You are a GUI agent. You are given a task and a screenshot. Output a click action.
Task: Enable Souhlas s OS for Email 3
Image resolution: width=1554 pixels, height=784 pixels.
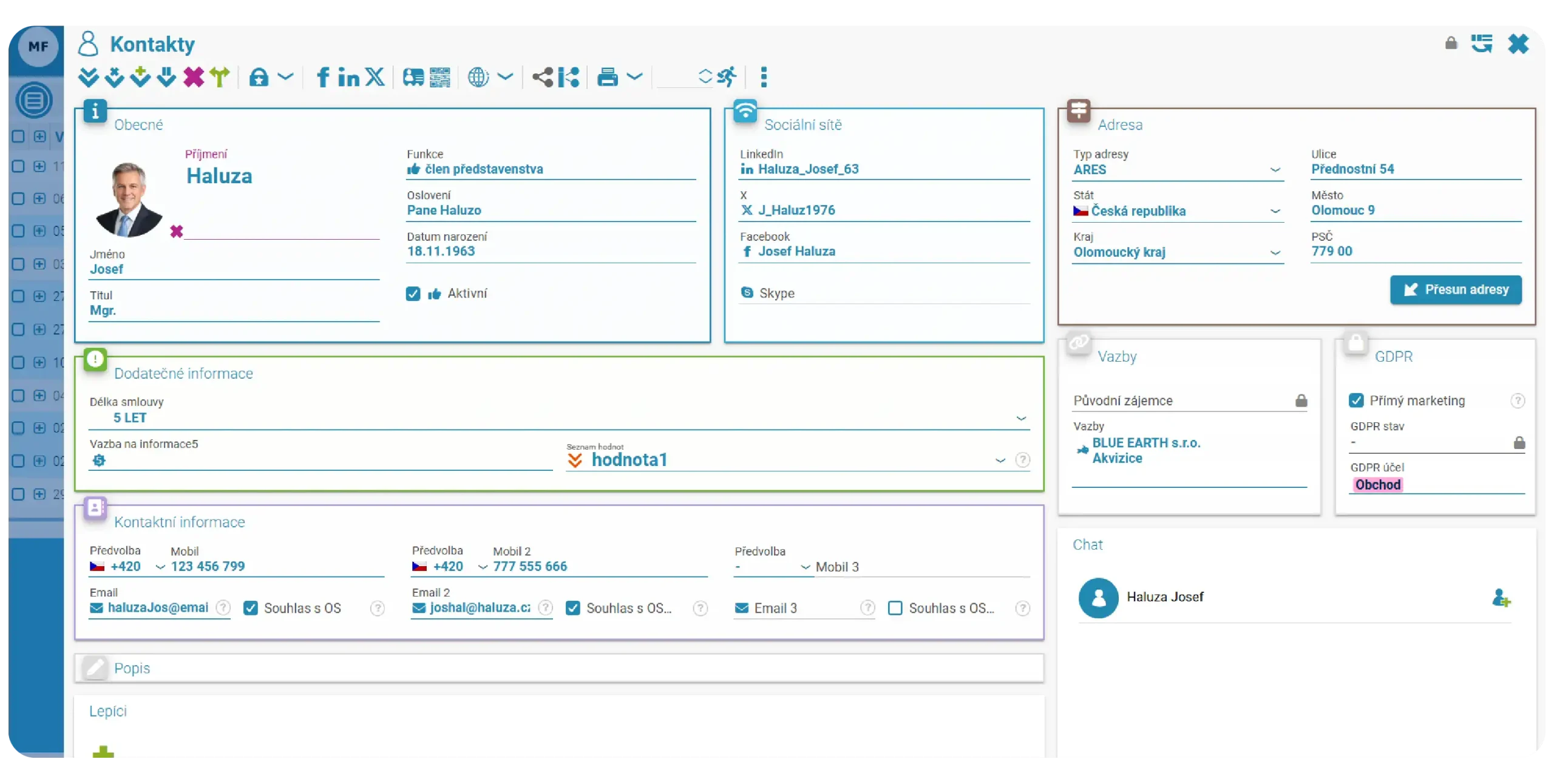click(x=895, y=608)
